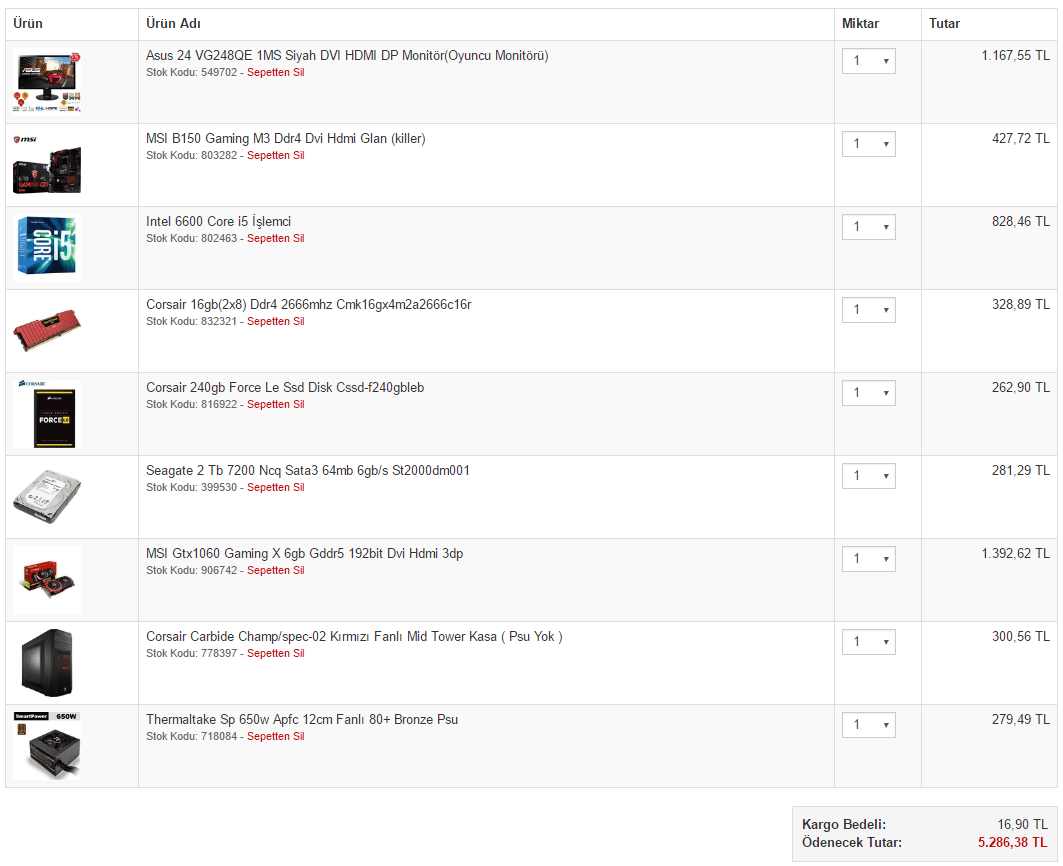Click the Seagate hard drive image
This screenshot has width=1063, height=866.
(x=47, y=496)
